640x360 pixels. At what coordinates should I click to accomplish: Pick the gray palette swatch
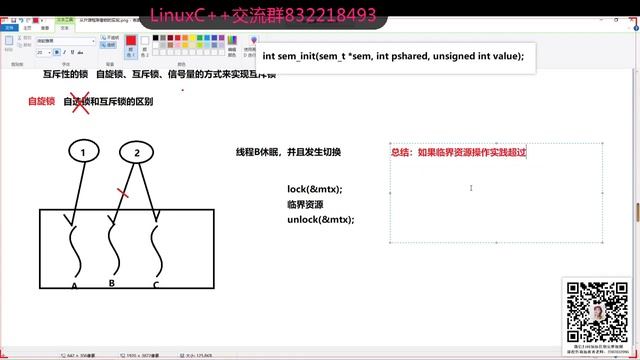163,38
